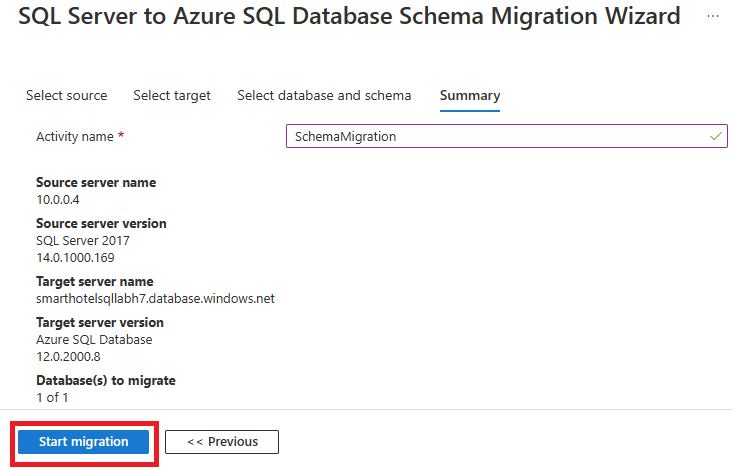
Task: Focus the Activity name text field
Action: (x=507, y=136)
